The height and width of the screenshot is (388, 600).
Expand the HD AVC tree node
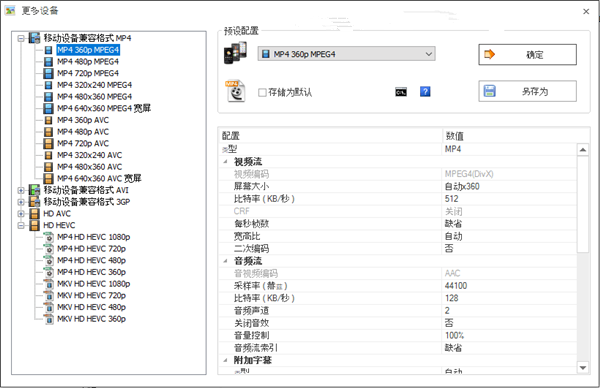[x=21, y=214]
